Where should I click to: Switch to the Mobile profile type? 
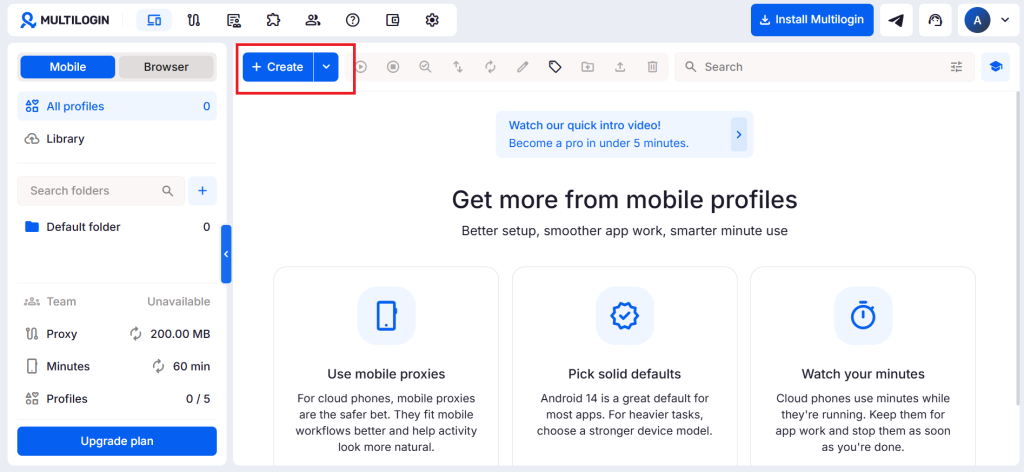68,67
